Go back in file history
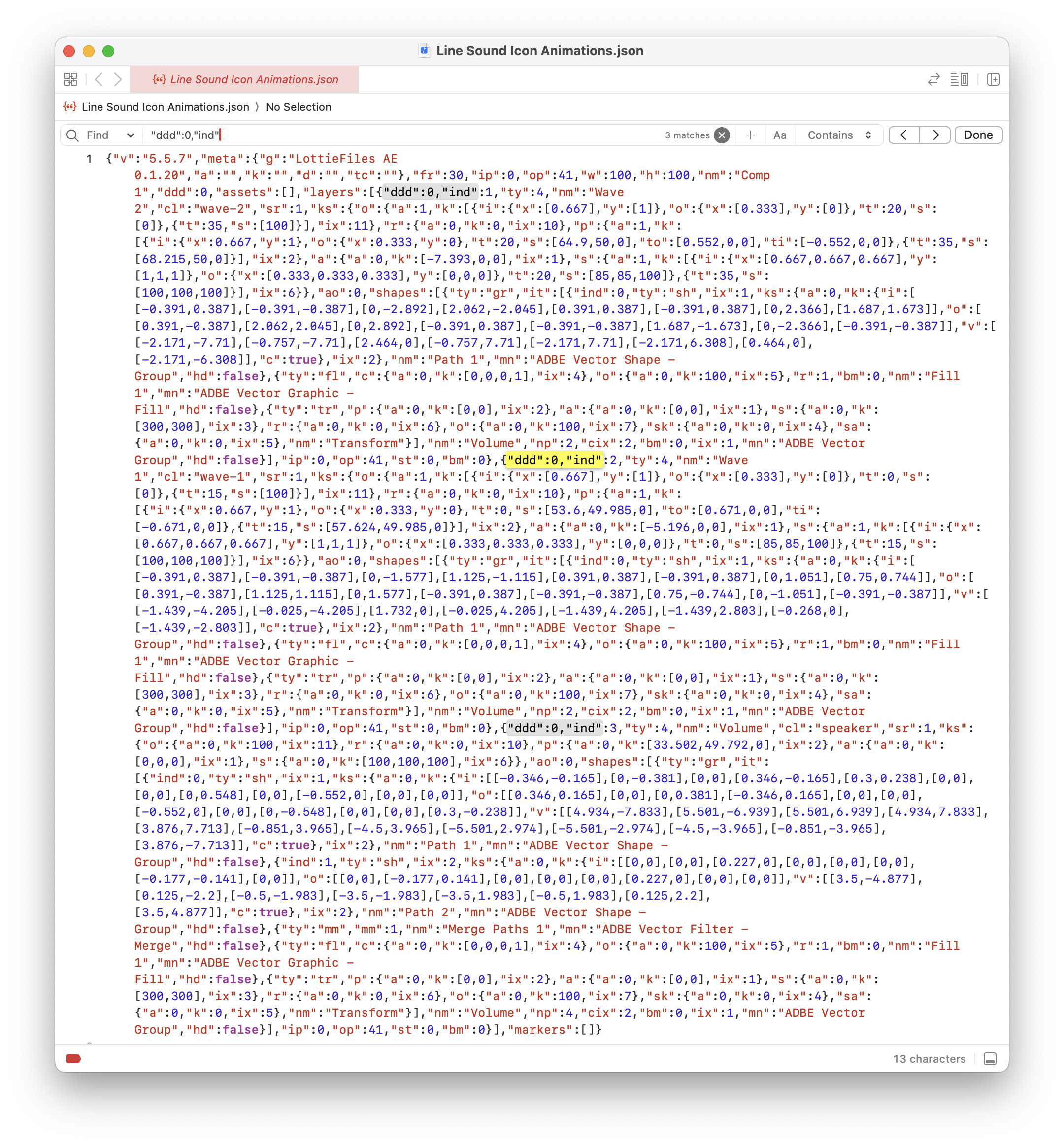1064x1145 pixels. click(99, 79)
